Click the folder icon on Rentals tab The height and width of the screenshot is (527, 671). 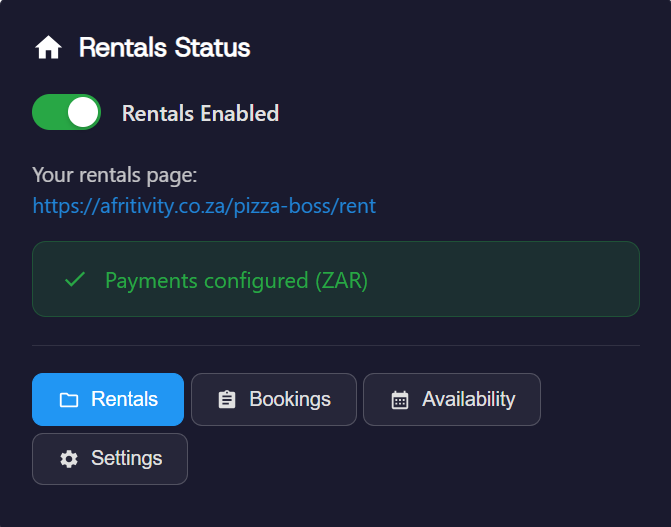[x=69, y=400]
